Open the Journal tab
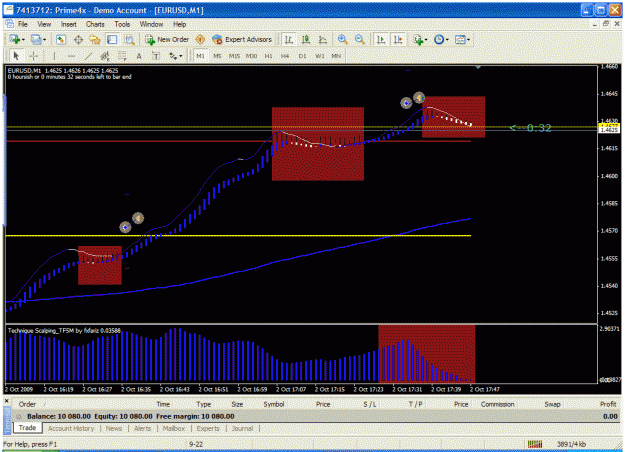 (x=242, y=428)
